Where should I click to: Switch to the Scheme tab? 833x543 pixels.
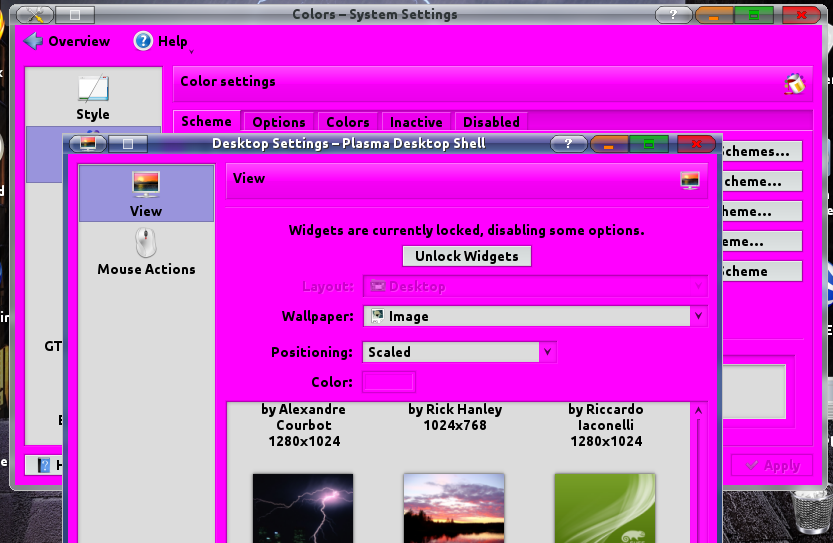(x=207, y=122)
